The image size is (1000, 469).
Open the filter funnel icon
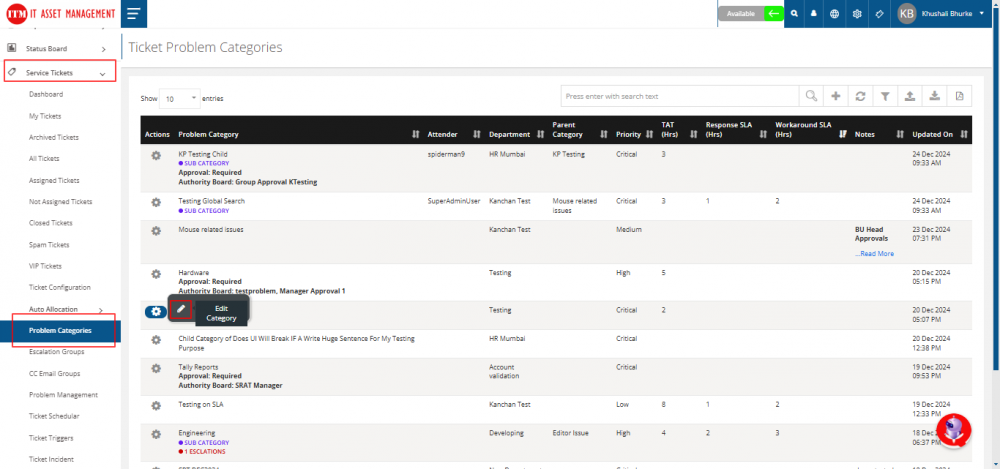pyautogui.click(x=885, y=96)
